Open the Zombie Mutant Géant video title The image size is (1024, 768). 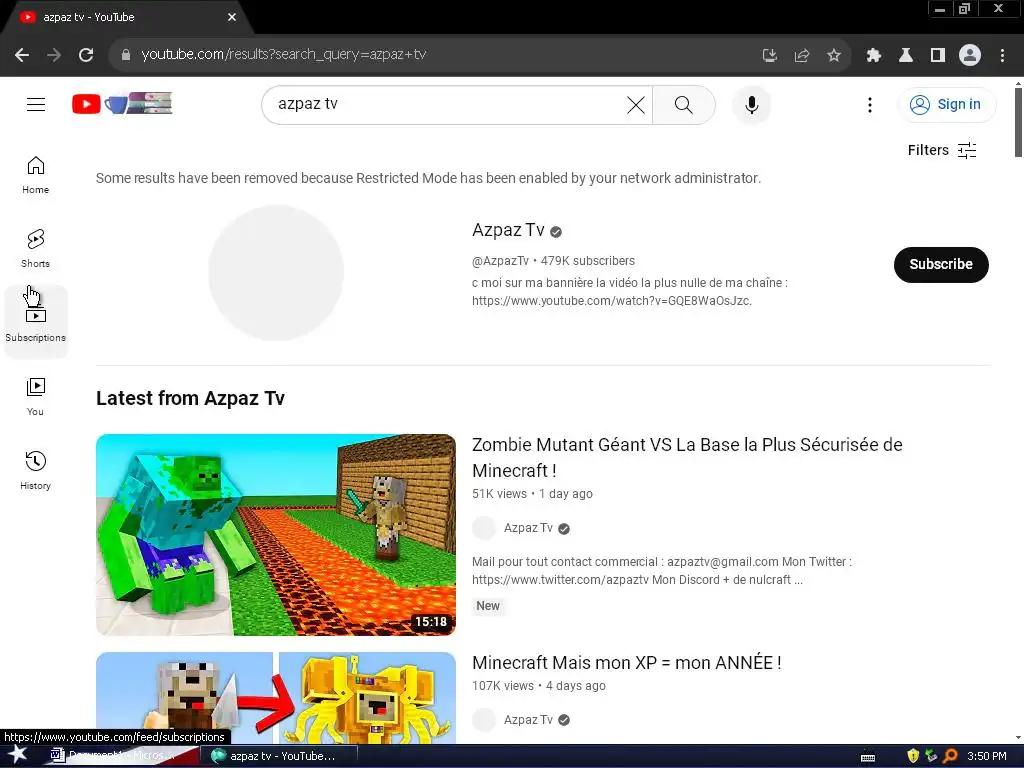(x=687, y=457)
